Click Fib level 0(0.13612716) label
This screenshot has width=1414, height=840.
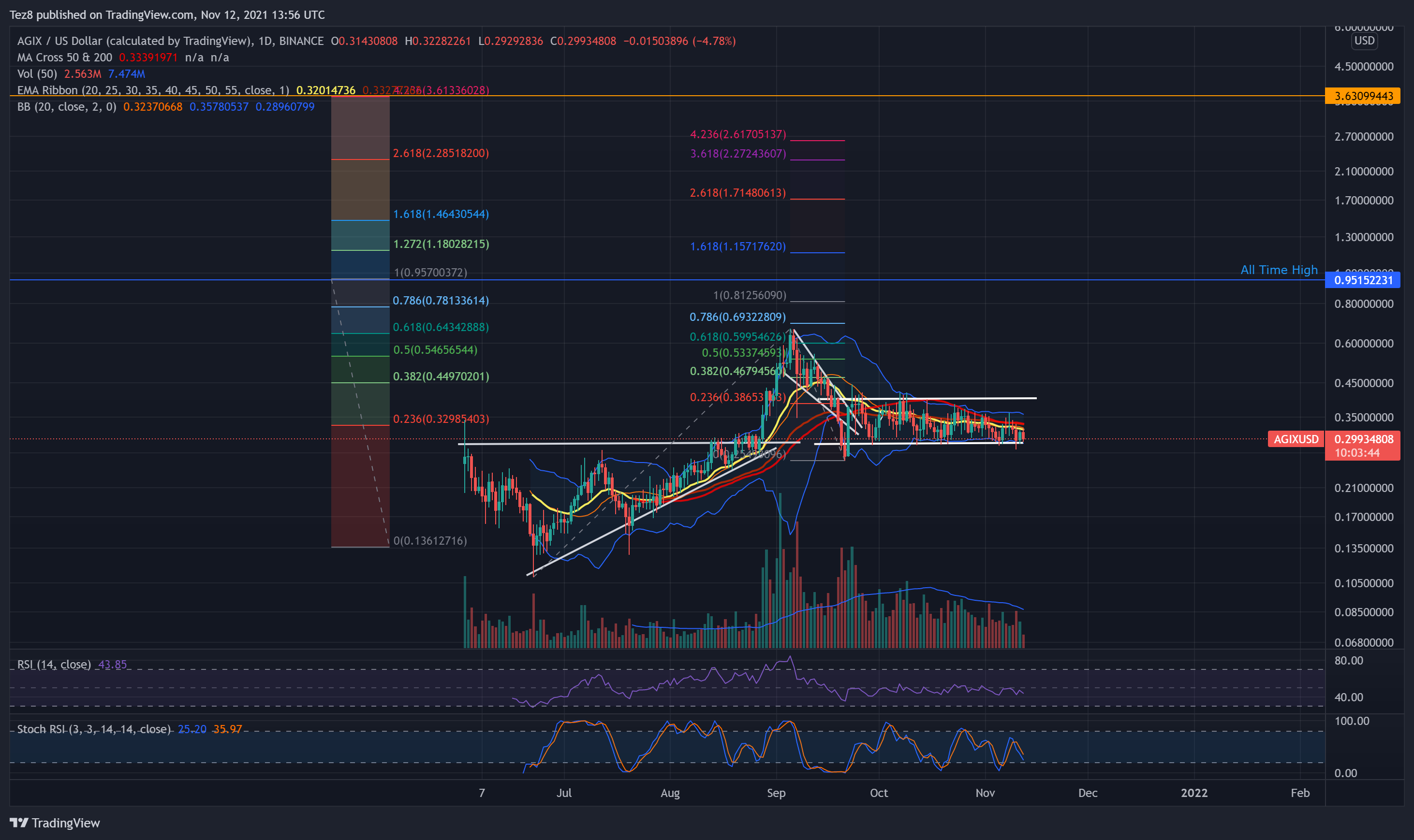tap(430, 540)
